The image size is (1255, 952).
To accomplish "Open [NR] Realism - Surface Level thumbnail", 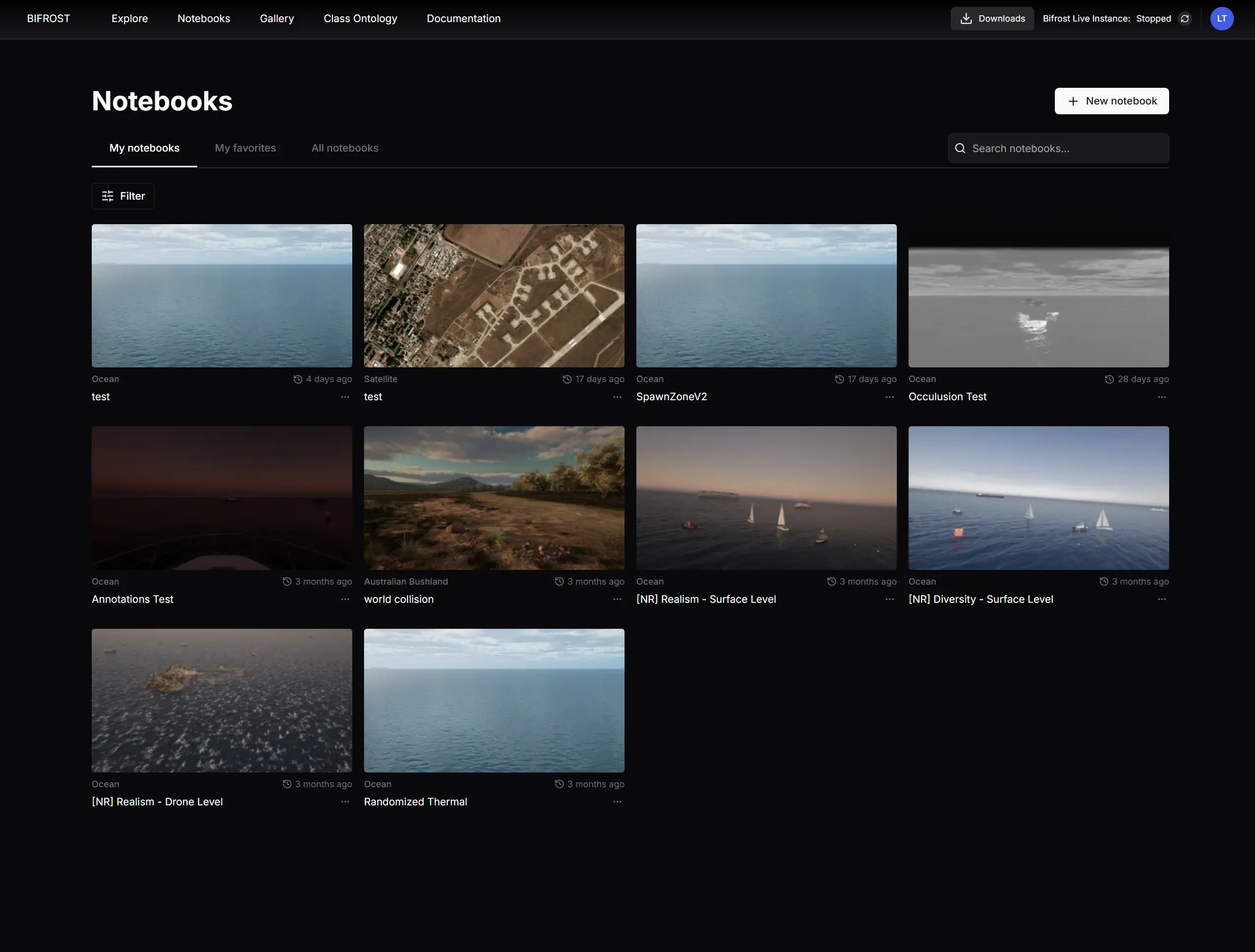I will [766, 498].
